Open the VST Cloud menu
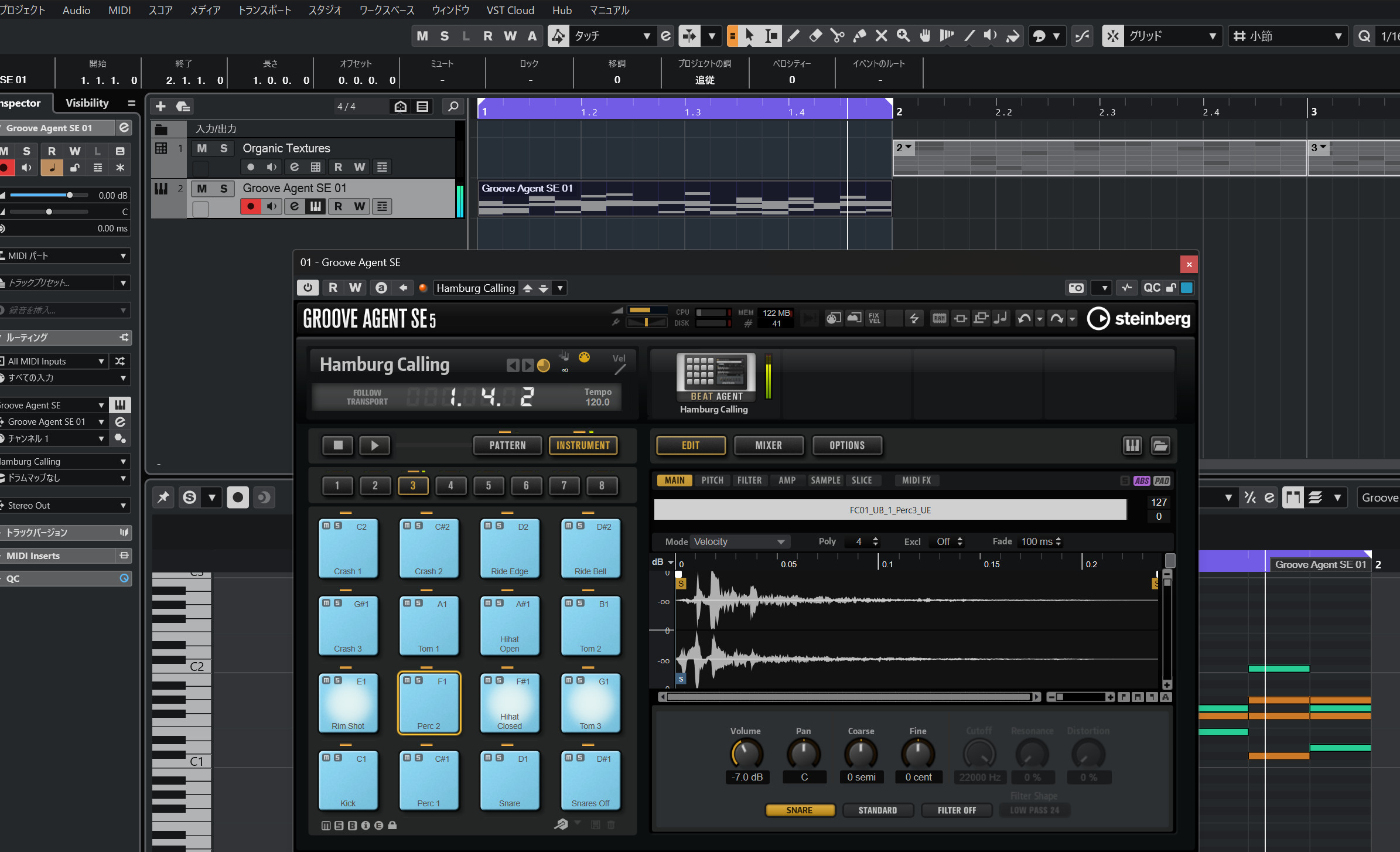Viewport: 1400px width, 852px height. [510, 10]
